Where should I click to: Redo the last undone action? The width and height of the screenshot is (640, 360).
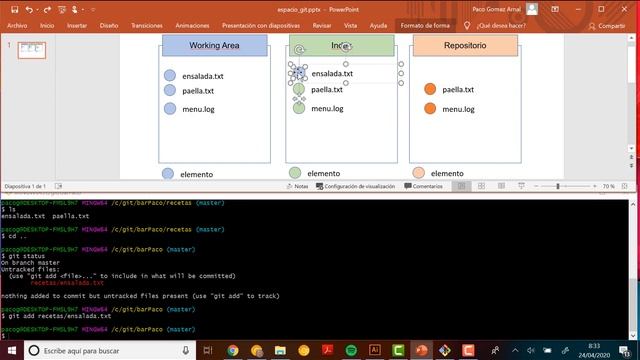click(47, 9)
